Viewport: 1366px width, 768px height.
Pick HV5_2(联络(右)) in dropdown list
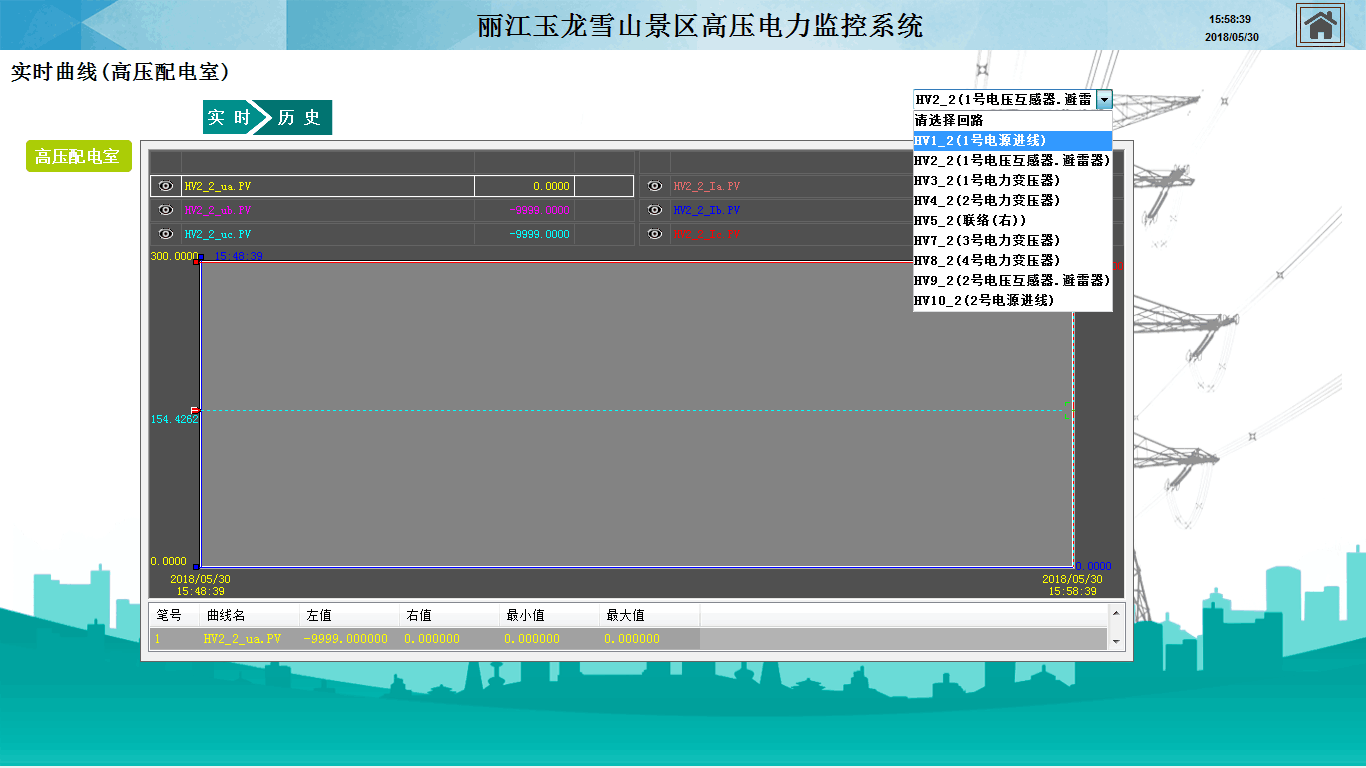coord(1012,220)
